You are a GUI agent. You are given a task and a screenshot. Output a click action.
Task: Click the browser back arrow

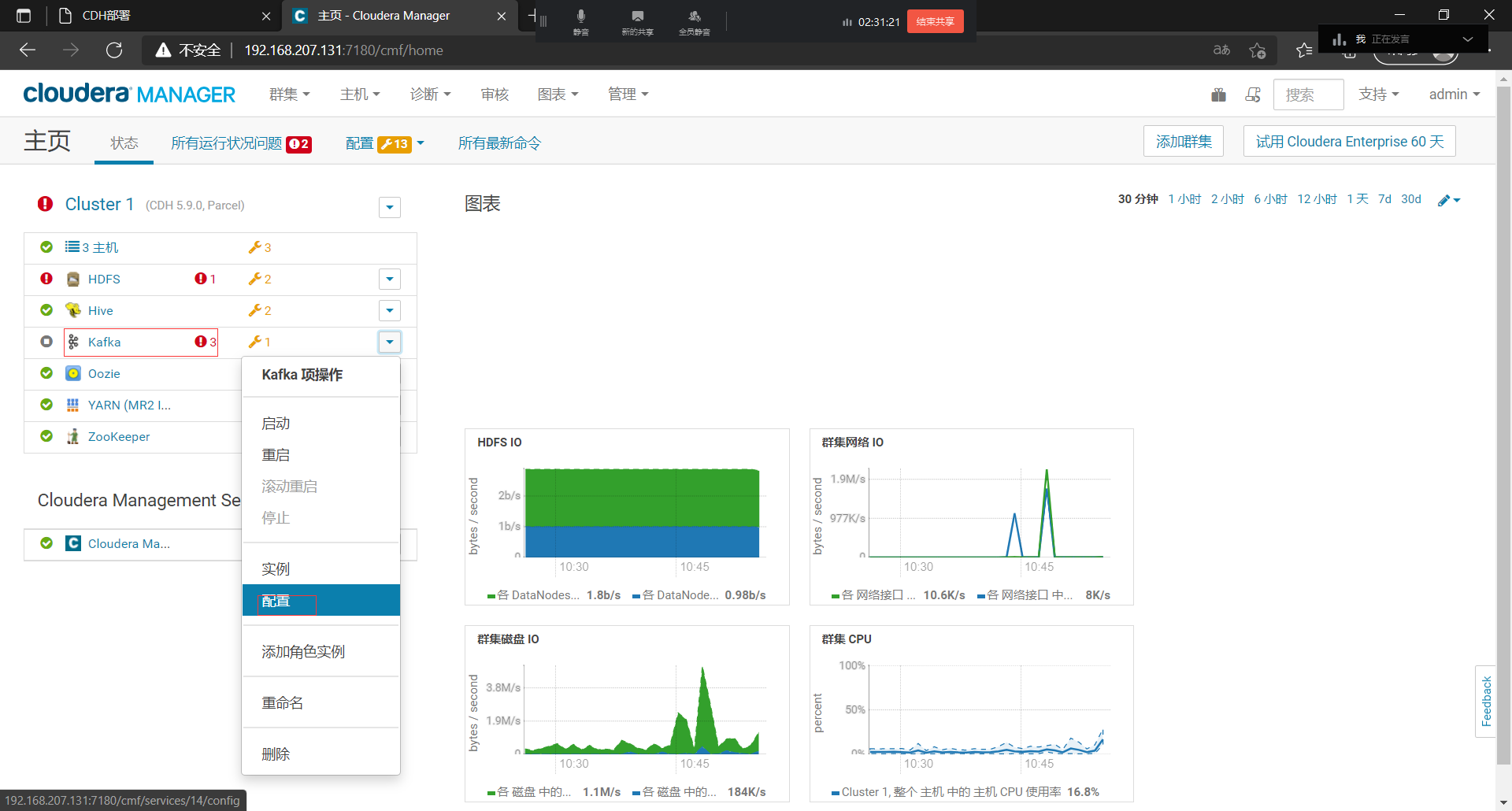[x=28, y=50]
